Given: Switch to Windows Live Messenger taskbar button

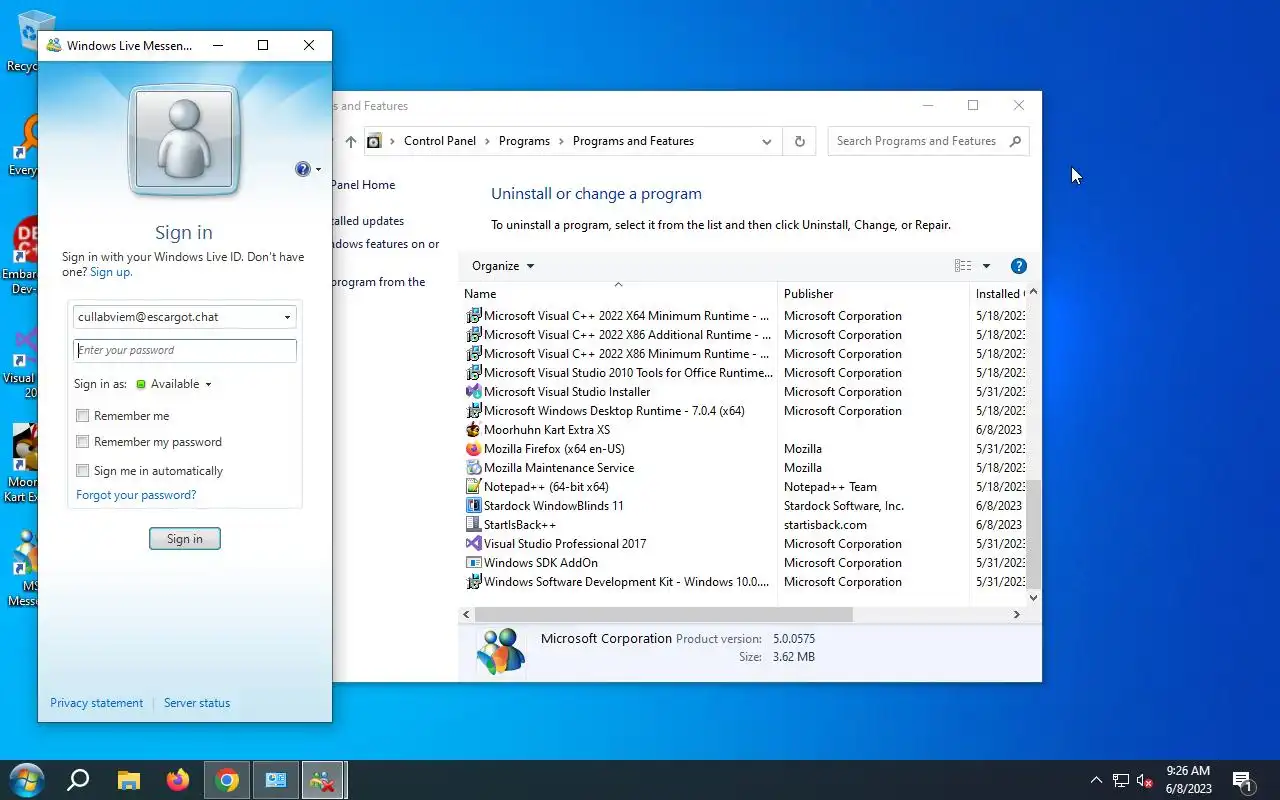Looking at the screenshot, I should [324, 780].
